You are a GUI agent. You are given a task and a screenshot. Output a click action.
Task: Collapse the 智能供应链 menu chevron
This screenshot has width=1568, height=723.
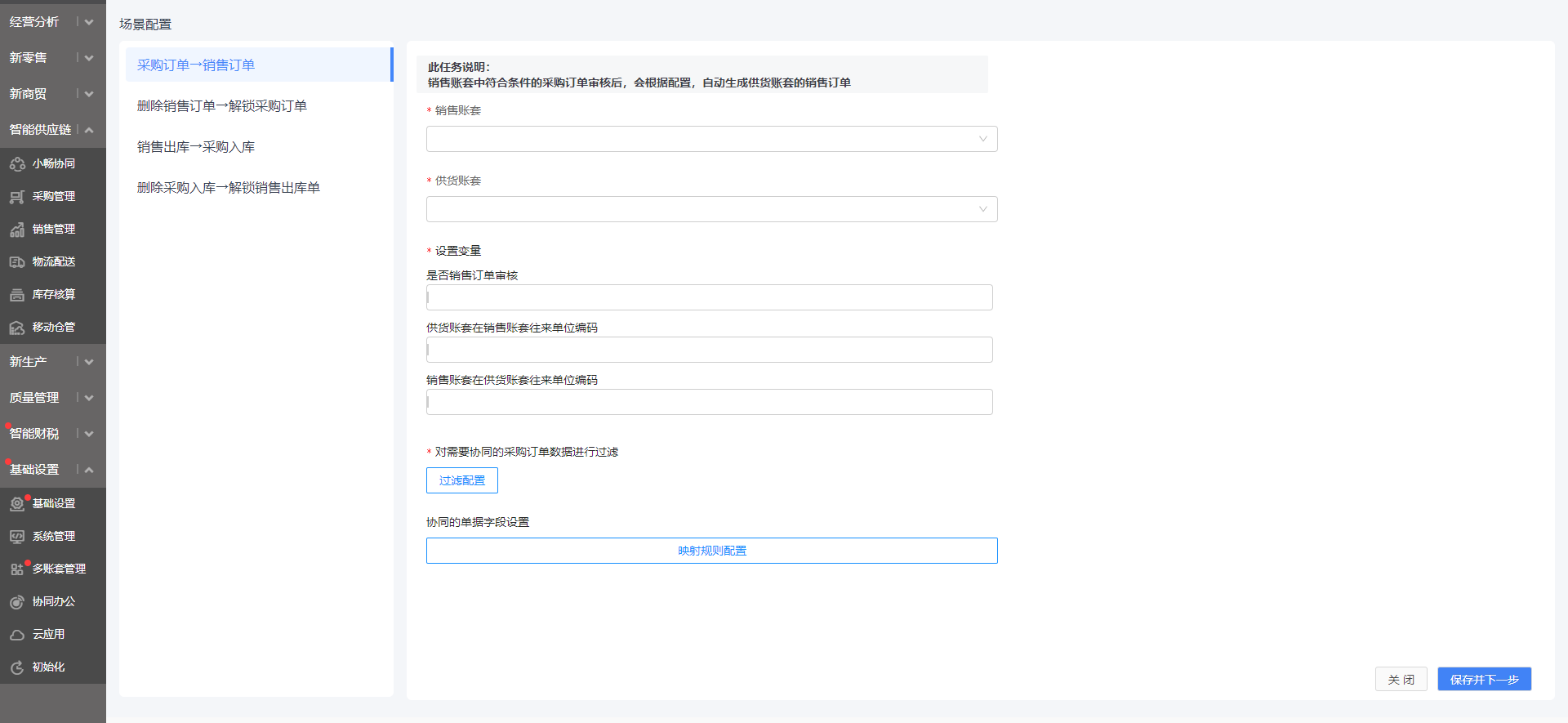pyautogui.click(x=89, y=130)
